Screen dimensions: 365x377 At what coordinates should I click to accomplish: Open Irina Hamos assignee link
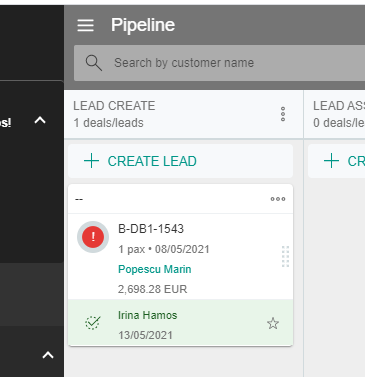(148, 315)
